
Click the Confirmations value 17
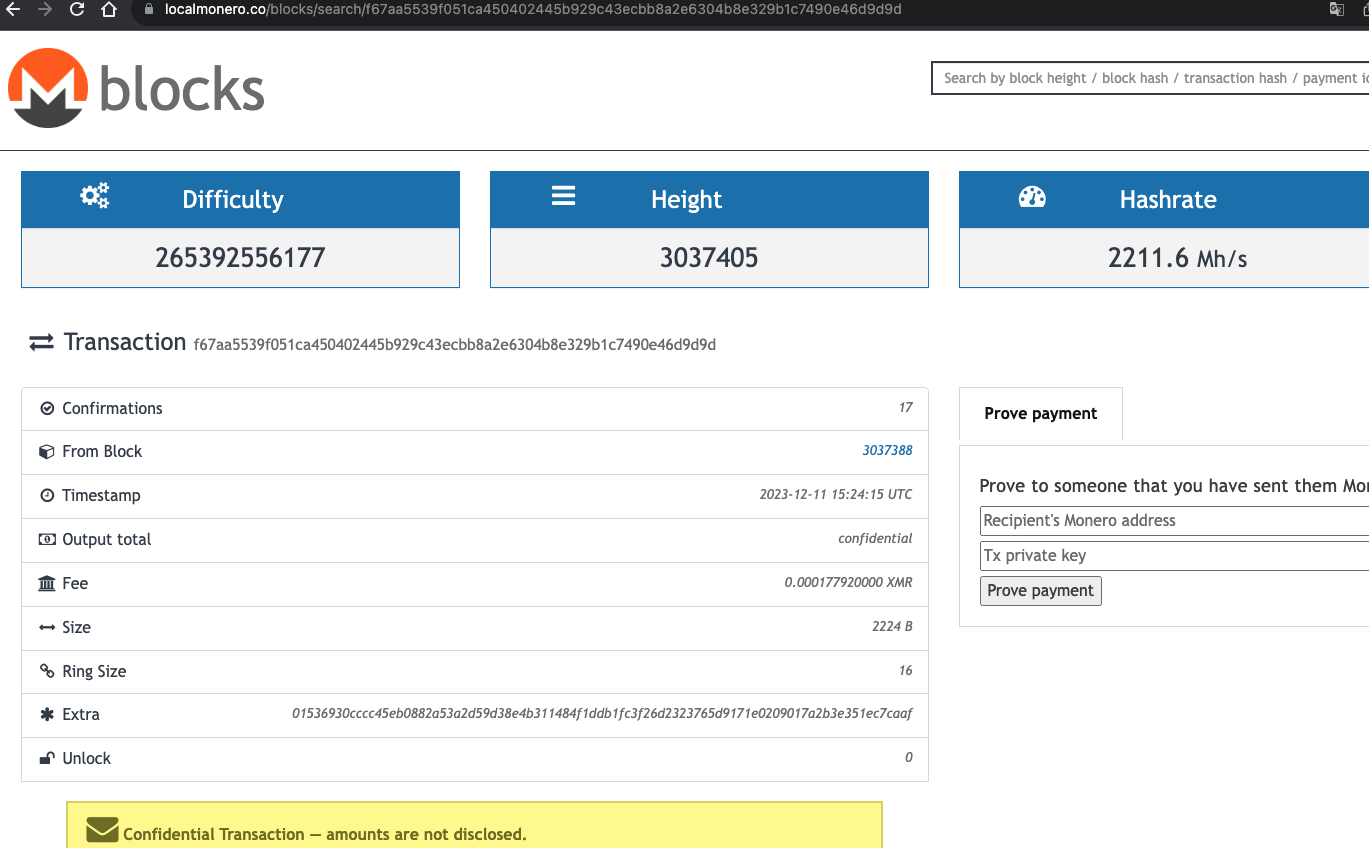(x=906, y=408)
